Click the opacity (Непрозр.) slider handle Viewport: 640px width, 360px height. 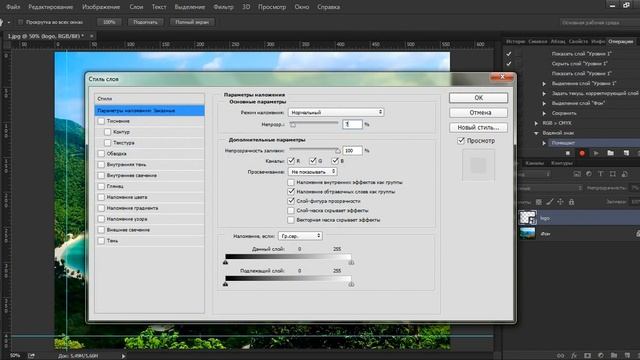293,124
